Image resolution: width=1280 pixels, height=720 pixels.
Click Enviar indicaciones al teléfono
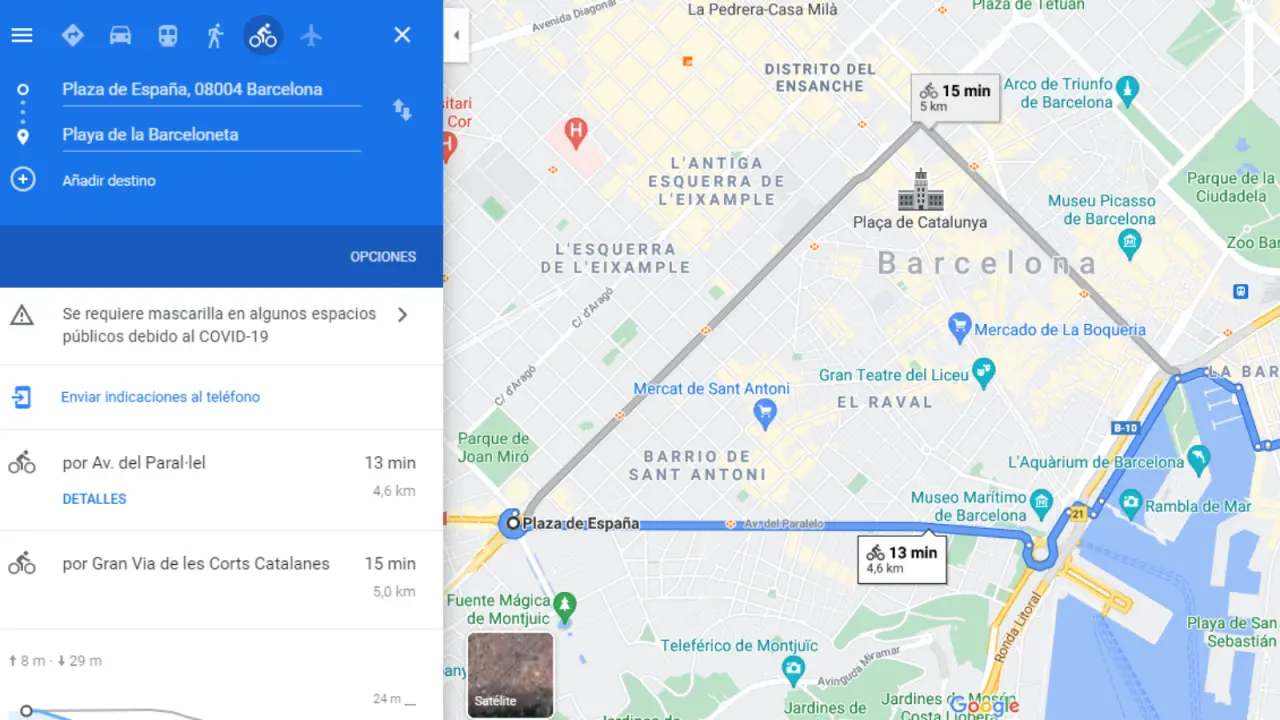click(160, 397)
